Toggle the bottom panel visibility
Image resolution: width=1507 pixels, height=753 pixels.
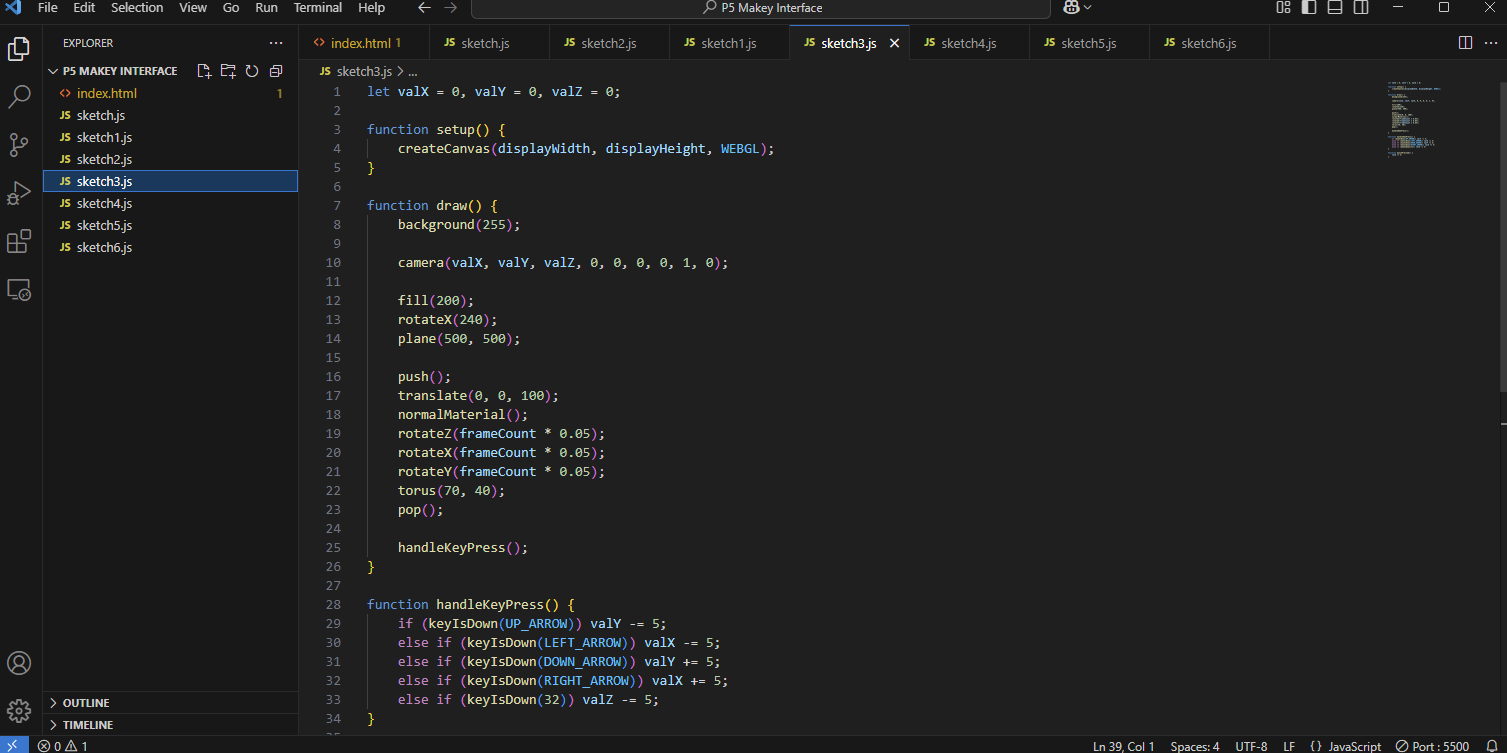click(x=1335, y=8)
